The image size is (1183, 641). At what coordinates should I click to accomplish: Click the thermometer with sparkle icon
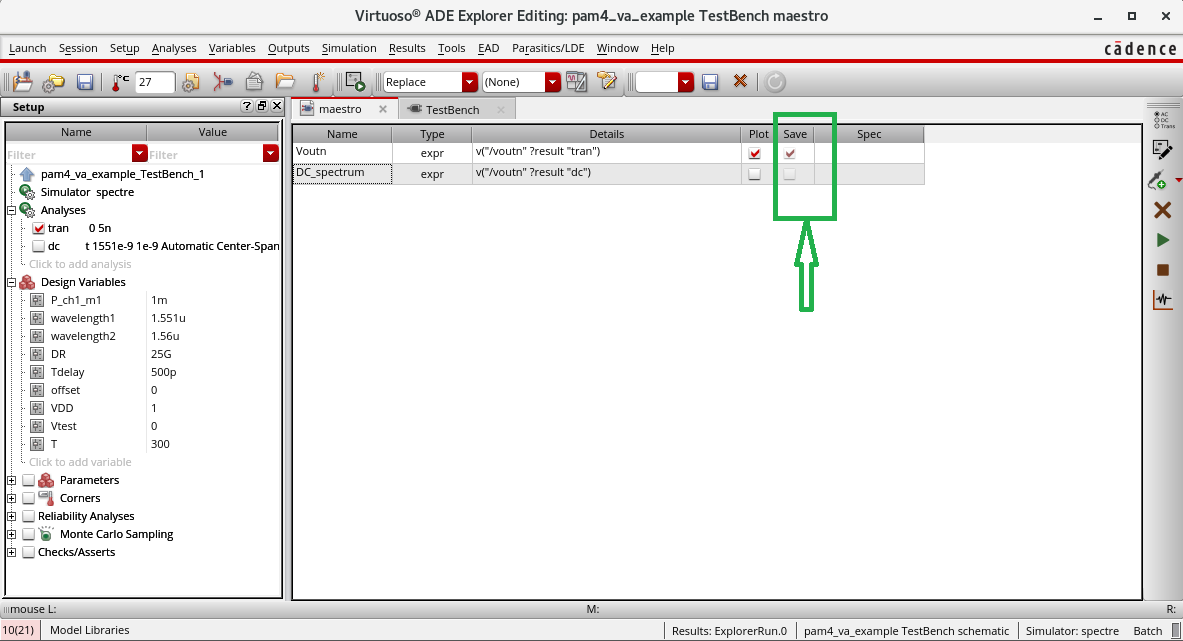(x=318, y=81)
